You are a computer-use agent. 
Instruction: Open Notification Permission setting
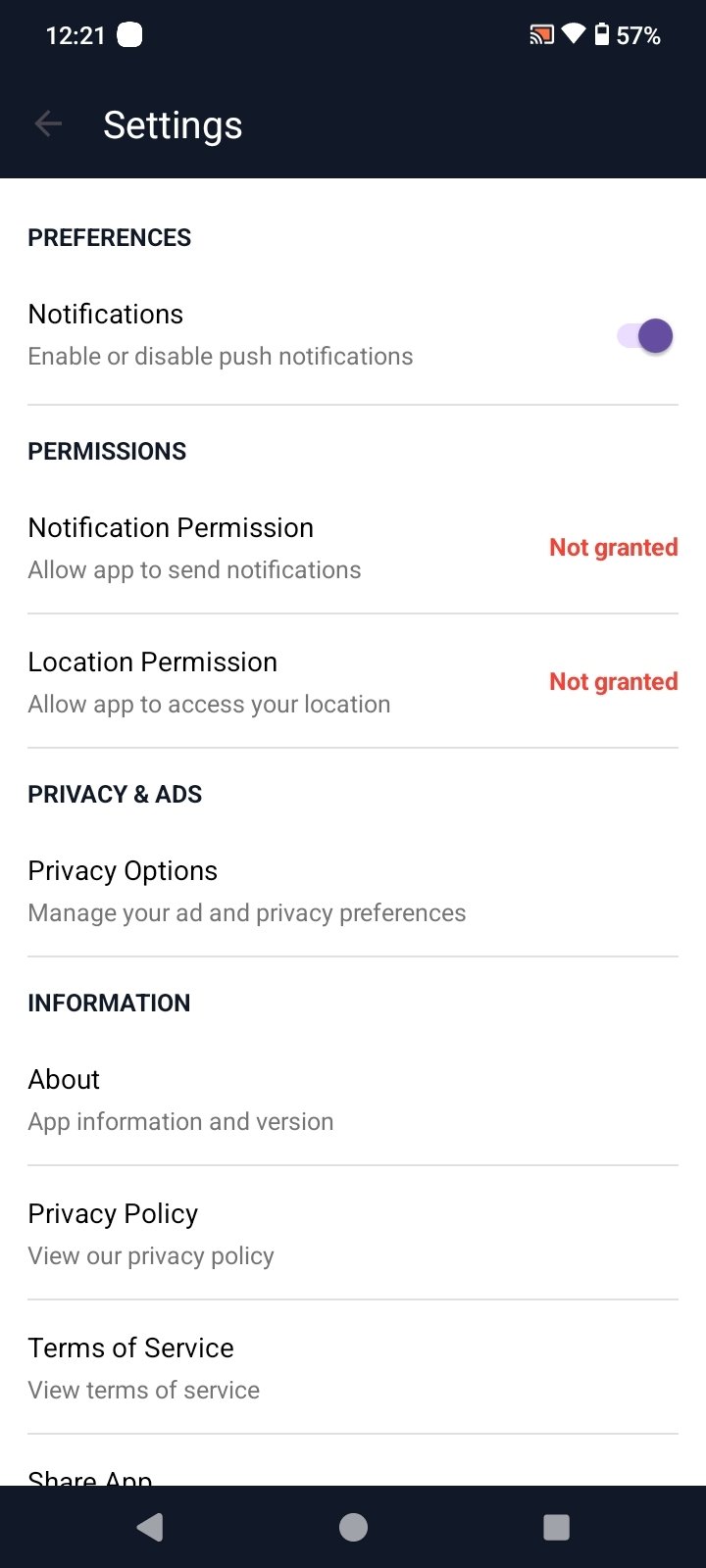tap(194, 547)
